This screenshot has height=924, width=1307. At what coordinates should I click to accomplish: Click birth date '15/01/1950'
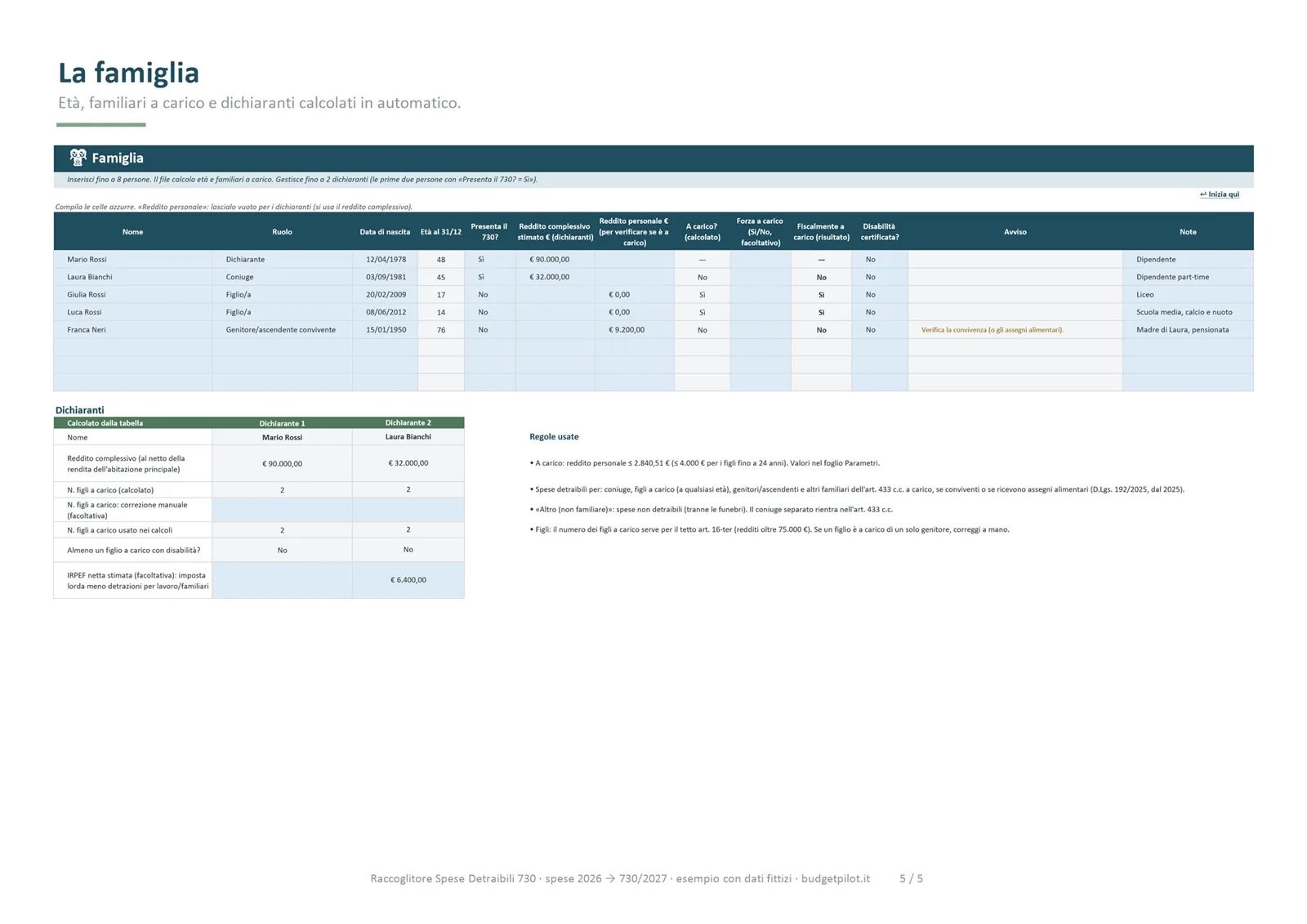click(x=386, y=330)
